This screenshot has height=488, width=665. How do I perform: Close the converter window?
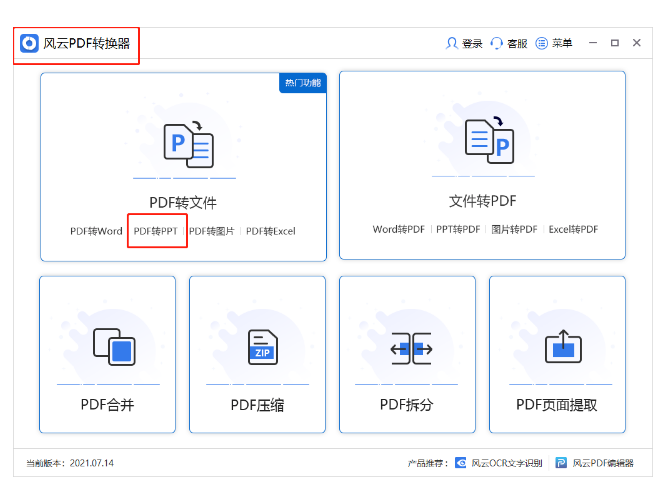pyautogui.click(x=637, y=42)
